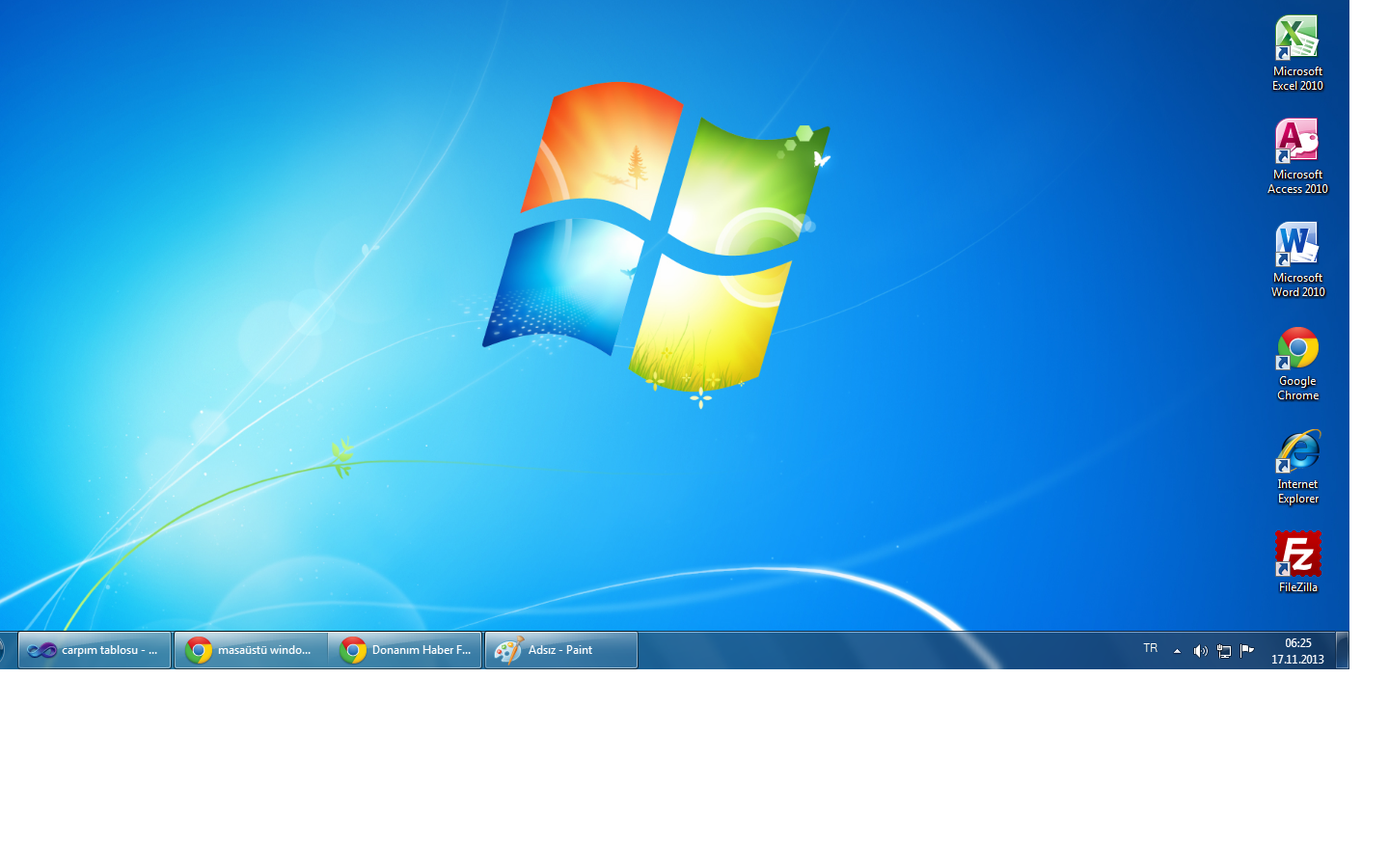Switch to 'Donanım Haber F...' Chrome taskbar button
Image resolution: width=1389 pixels, height=868 pixels.
[405, 650]
